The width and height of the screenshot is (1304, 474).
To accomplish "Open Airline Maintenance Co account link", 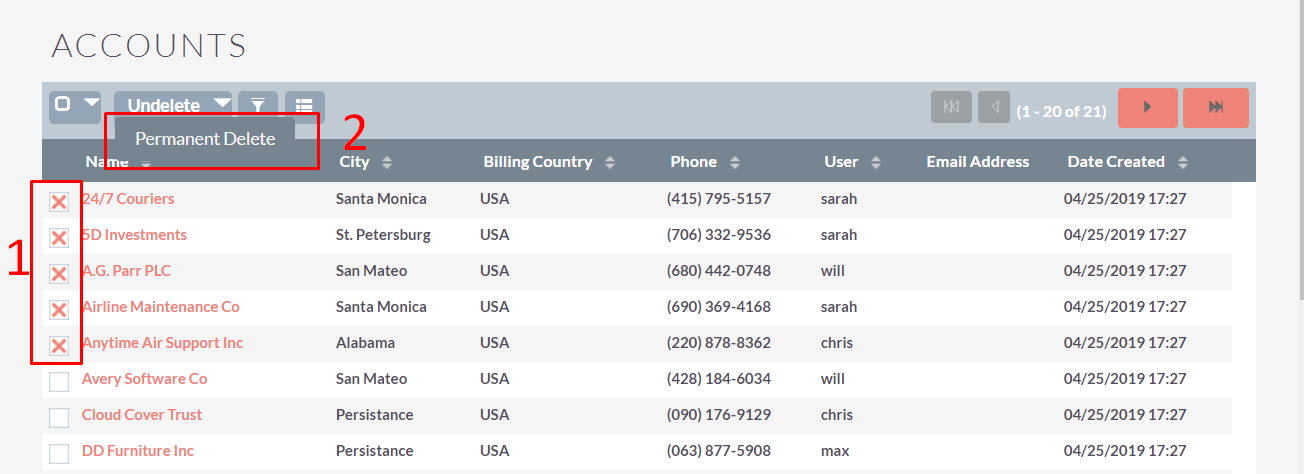I will tap(161, 307).
